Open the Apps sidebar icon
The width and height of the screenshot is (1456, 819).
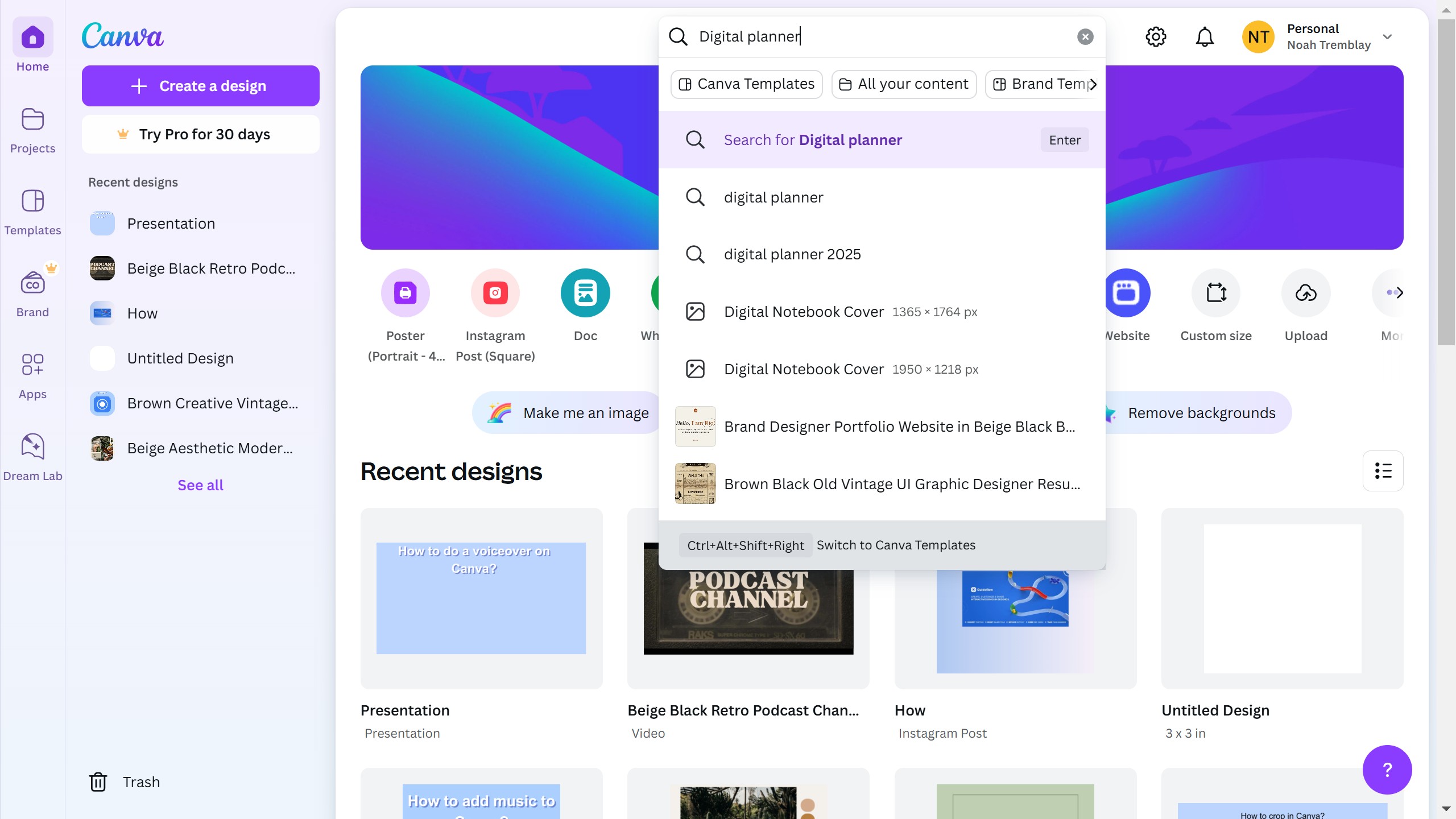point(32,365)
